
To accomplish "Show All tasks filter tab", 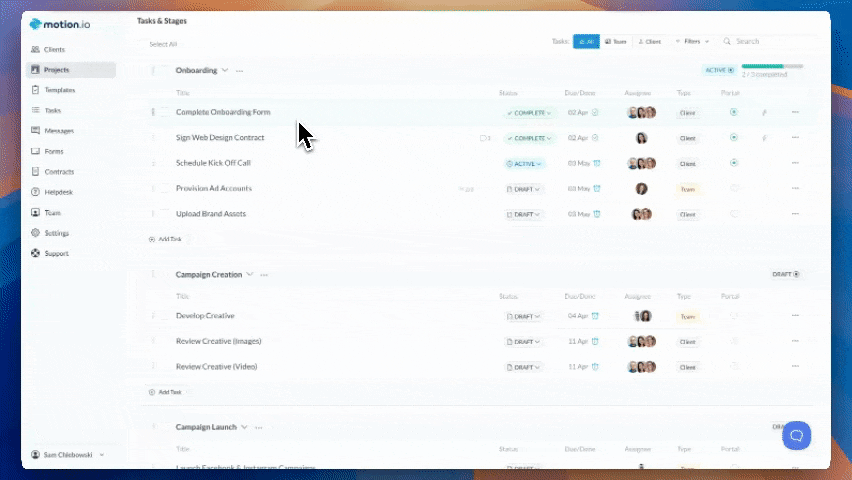I will point(586,41).
